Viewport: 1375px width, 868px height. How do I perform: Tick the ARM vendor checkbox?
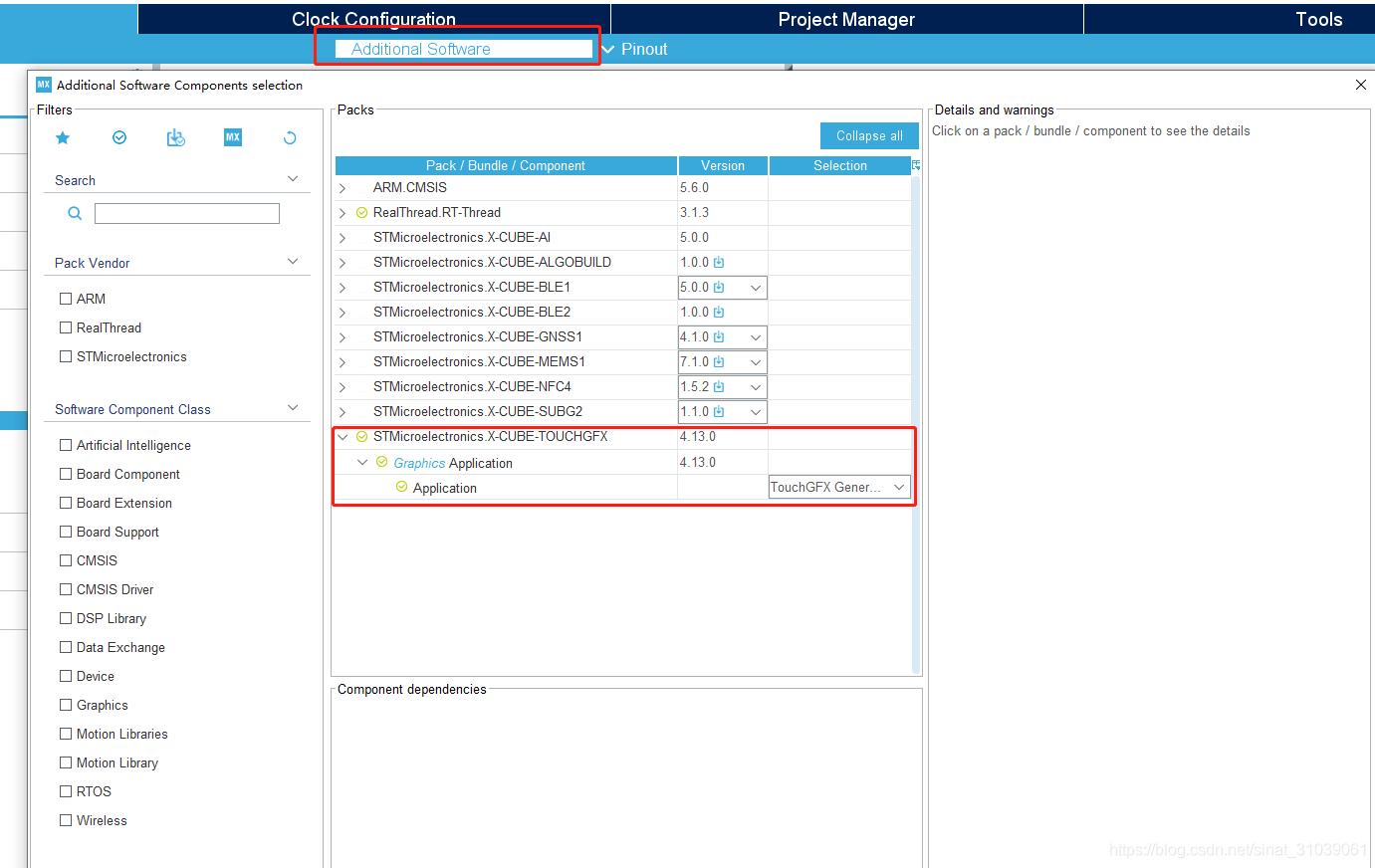[66, 299]
